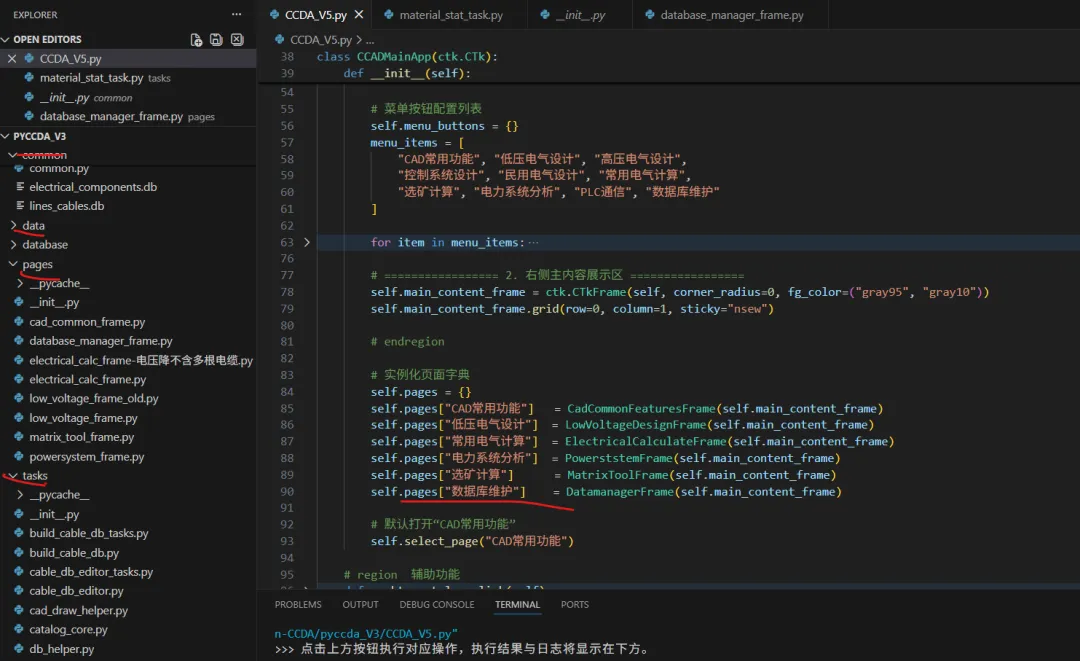This screenshot has width=1080, height=661.
Task: Click the Python icon on the material_stat_task.py tab
Action: [x=389, y=14]
